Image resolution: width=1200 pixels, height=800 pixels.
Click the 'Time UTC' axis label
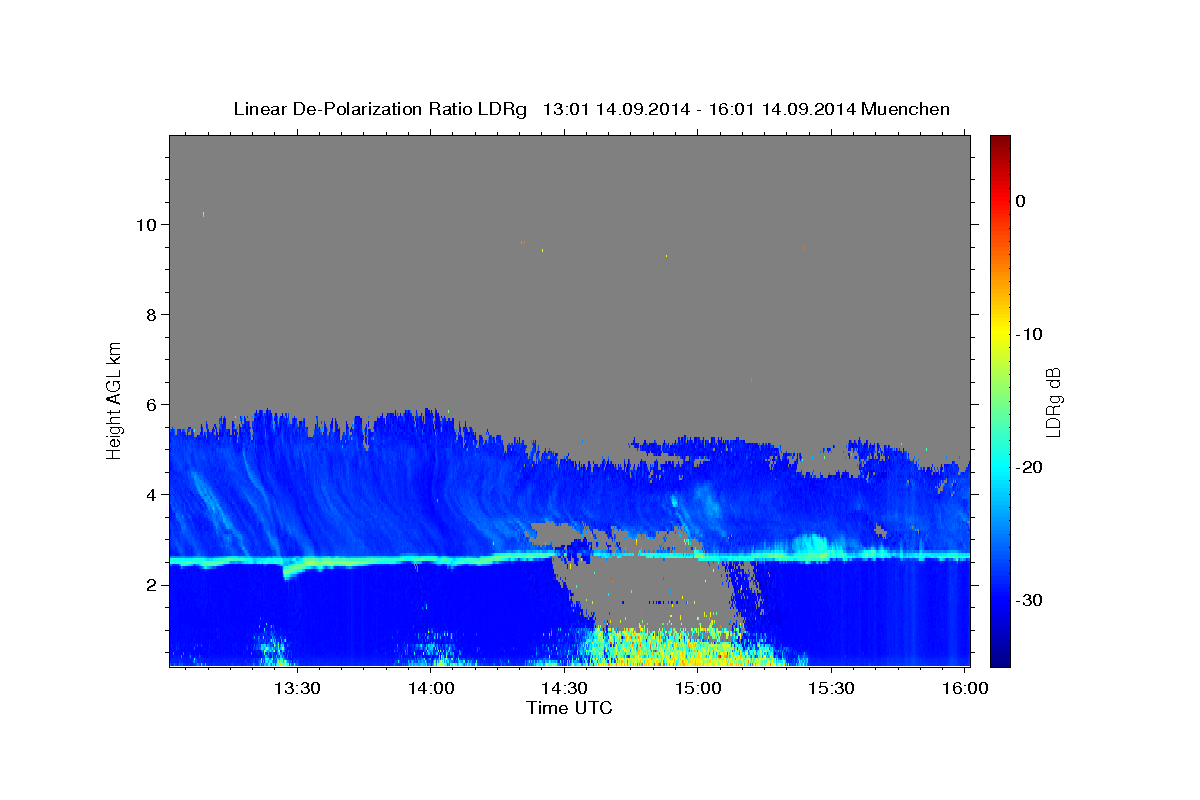[x=569, y=708]
